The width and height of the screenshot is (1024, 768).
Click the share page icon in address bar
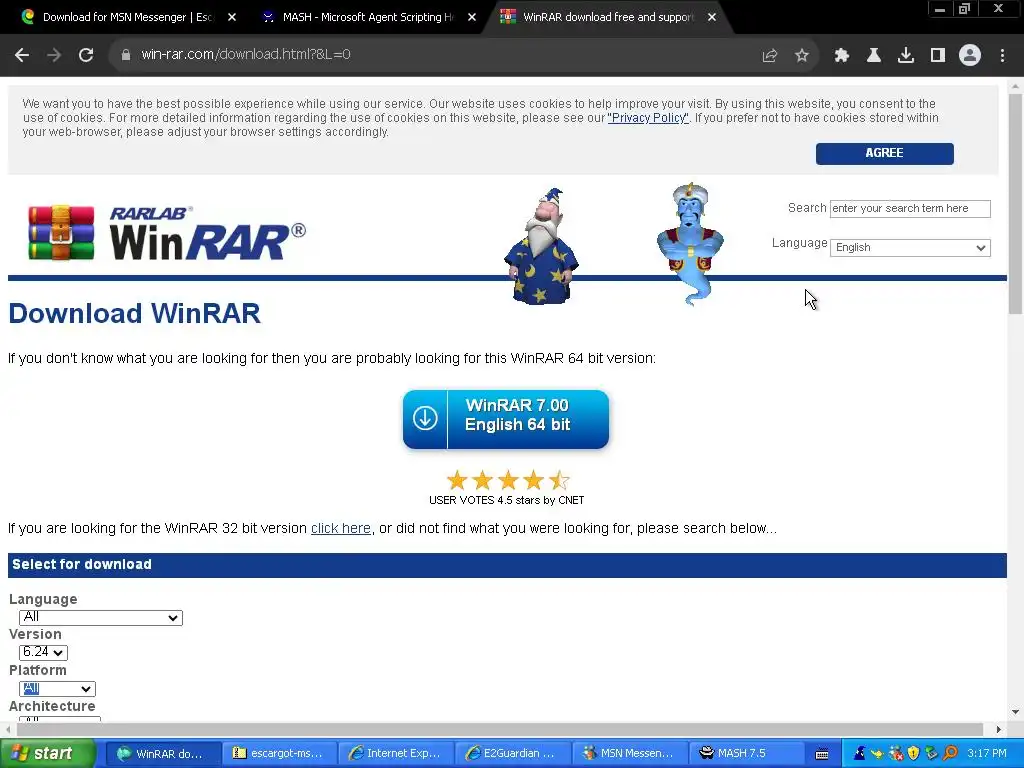(x=770, y=56)
